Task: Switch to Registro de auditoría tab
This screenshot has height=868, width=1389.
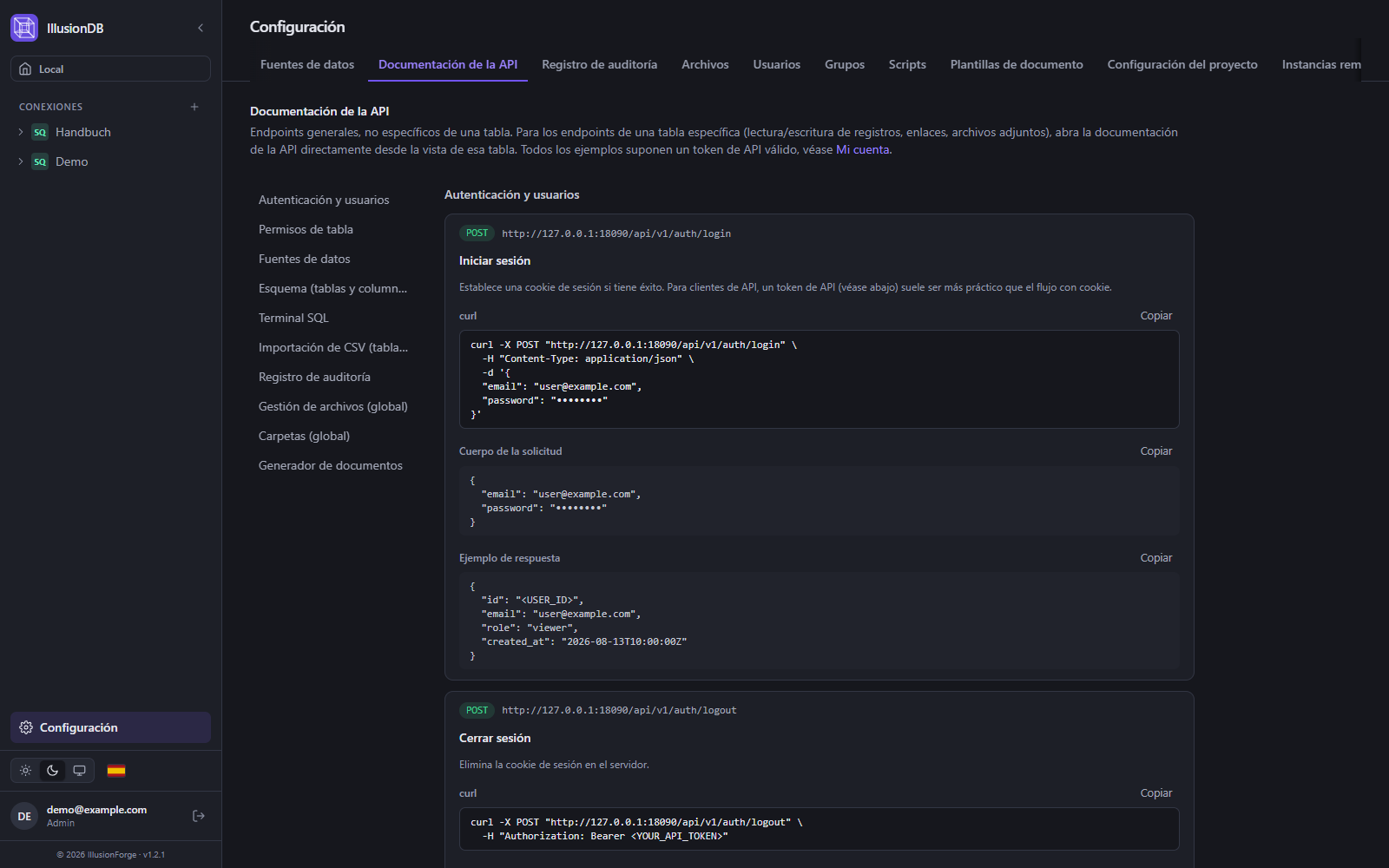Action: 599,64
